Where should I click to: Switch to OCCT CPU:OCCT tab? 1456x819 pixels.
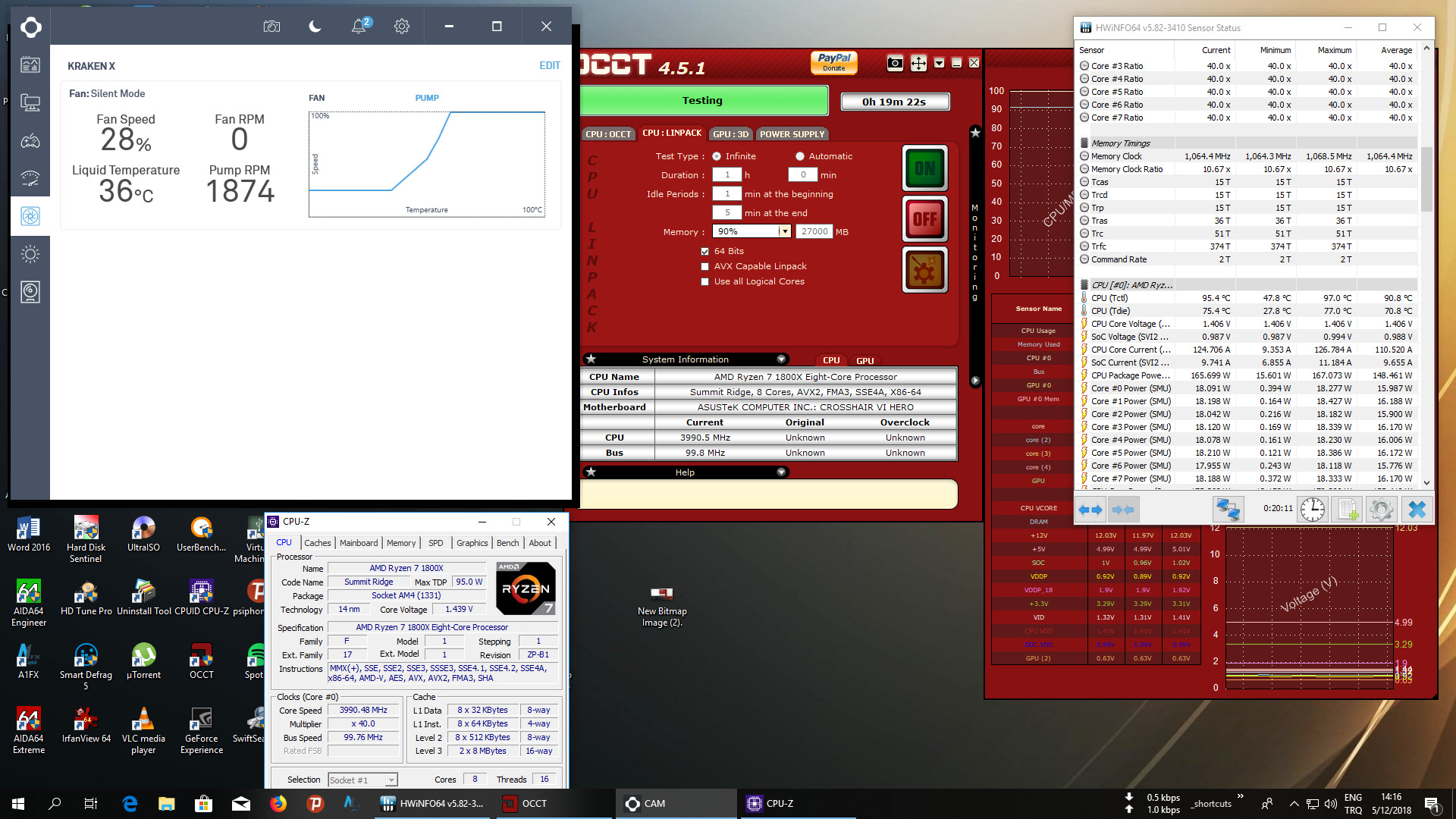click(608, 134)
